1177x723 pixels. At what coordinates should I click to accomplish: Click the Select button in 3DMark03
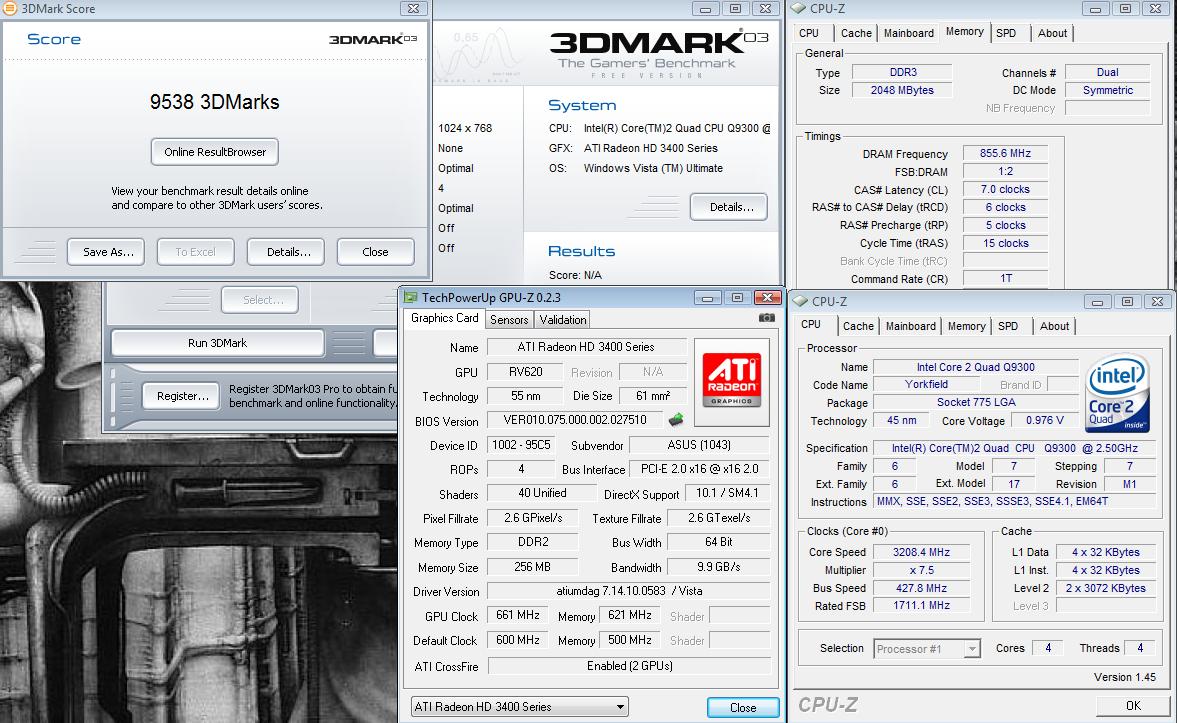pyautogui.click(x=260, y=300)
